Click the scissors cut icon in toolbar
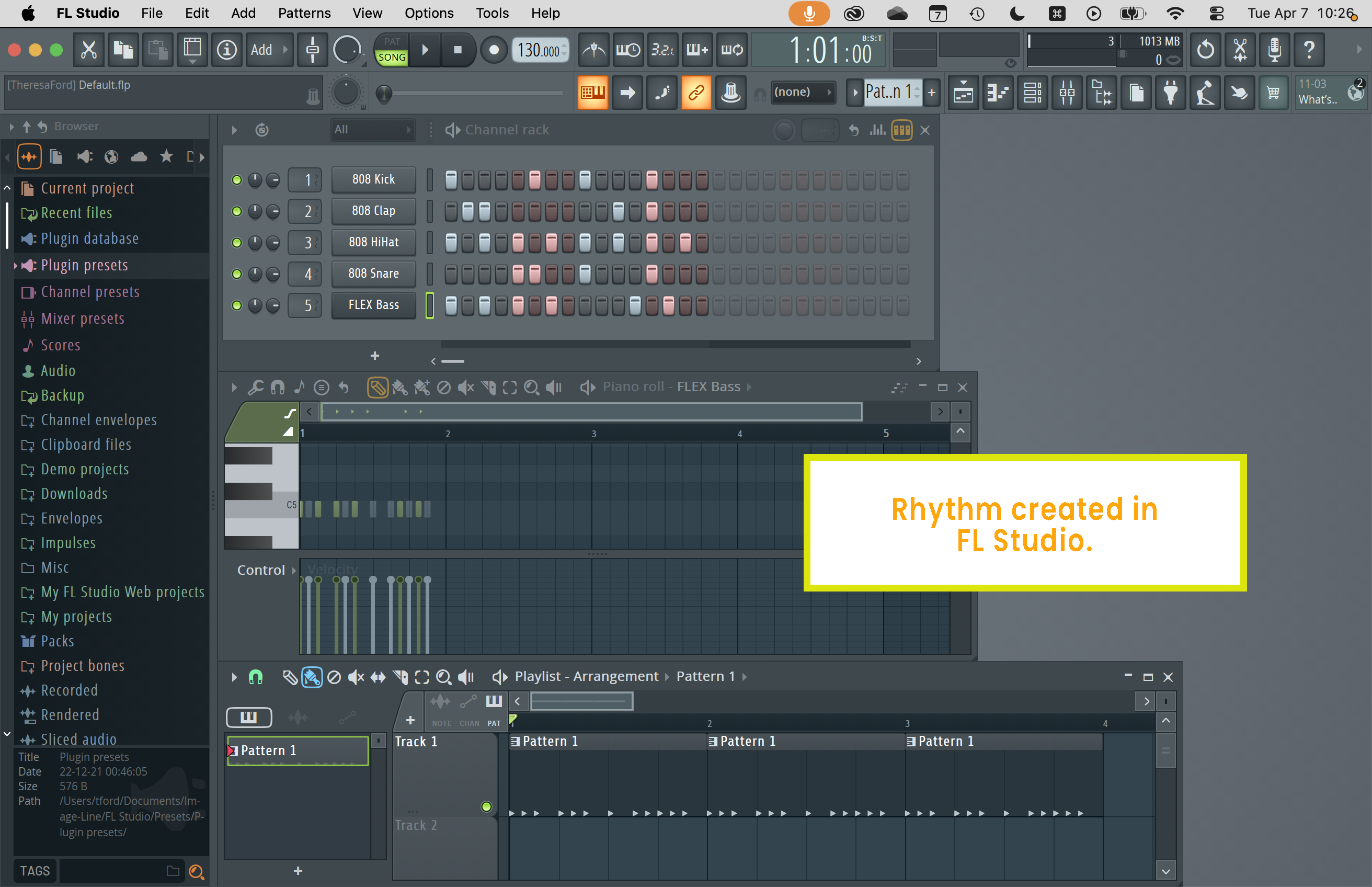 click(x=89, y=50)
